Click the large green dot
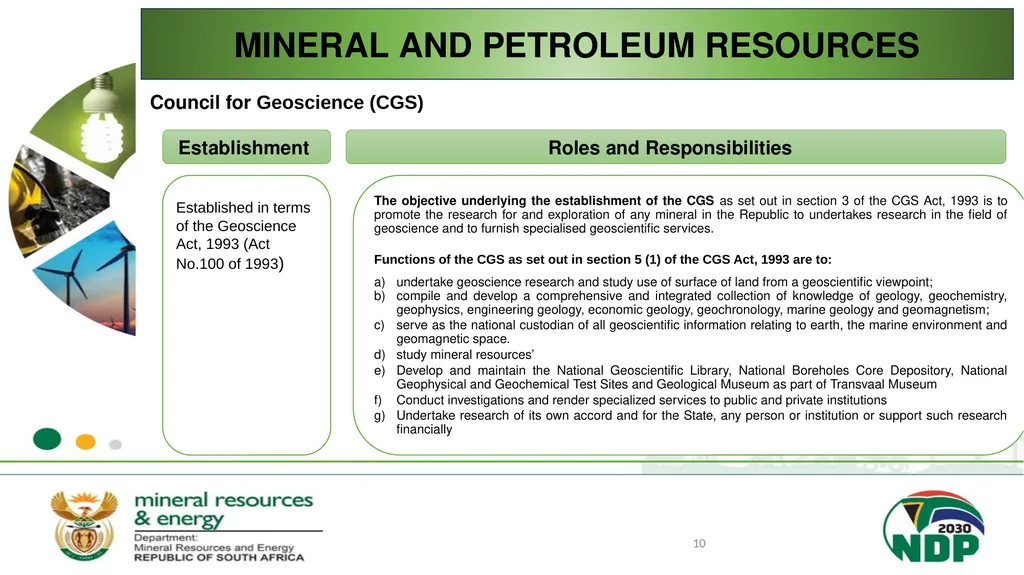 point(47,439)
